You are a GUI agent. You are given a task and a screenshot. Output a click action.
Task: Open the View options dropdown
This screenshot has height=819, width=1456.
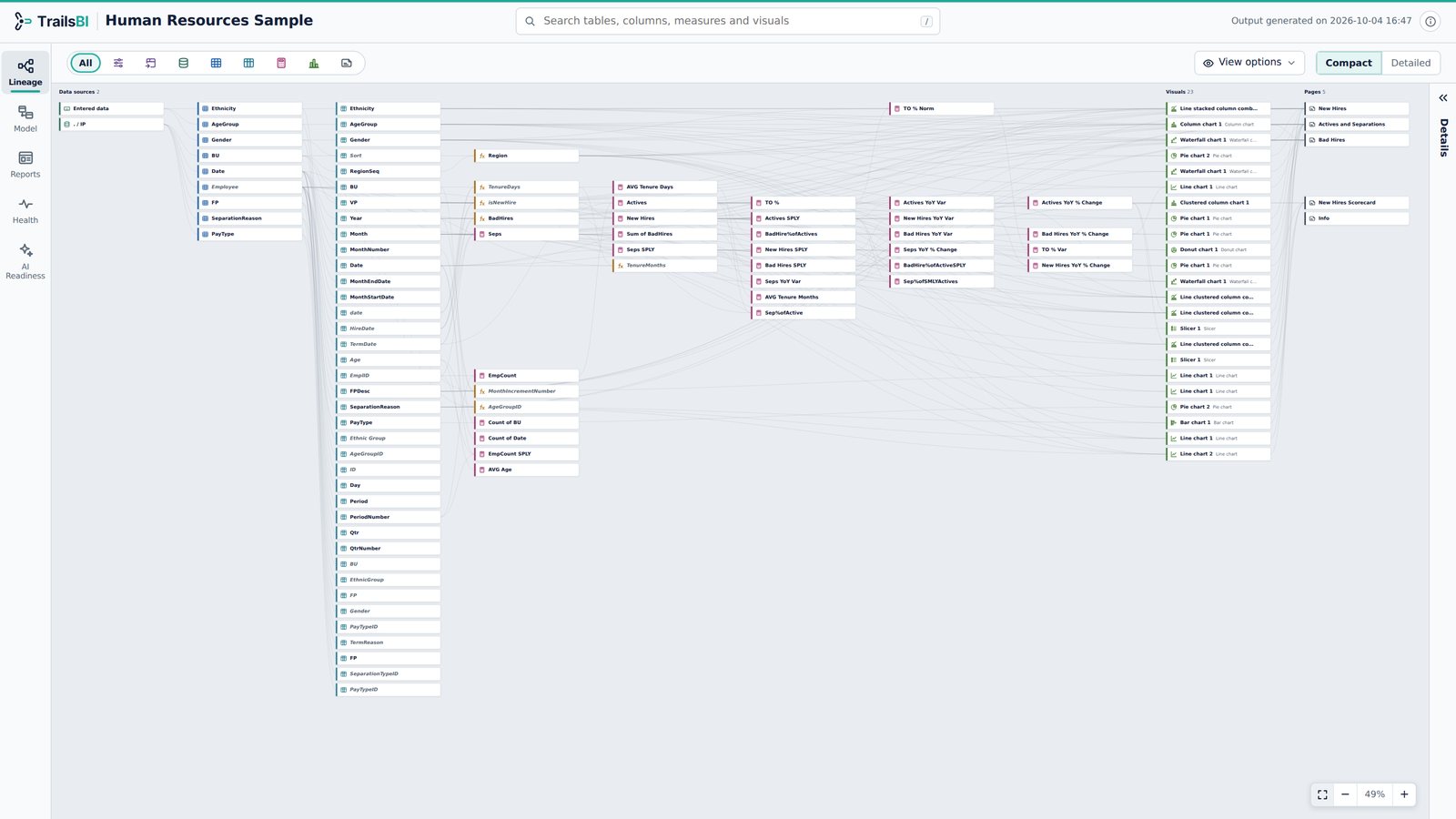pyautogui.click(x=1249, y=63)
